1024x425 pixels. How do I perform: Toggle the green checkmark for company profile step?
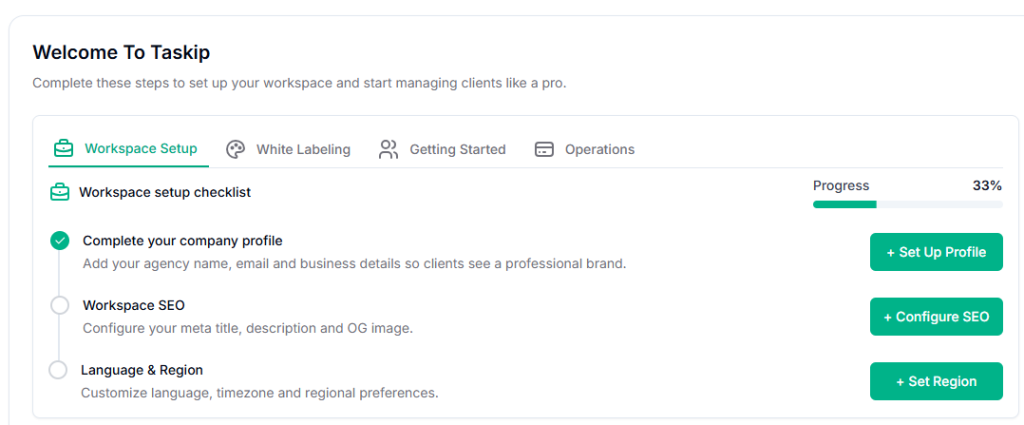click(60, 241)
